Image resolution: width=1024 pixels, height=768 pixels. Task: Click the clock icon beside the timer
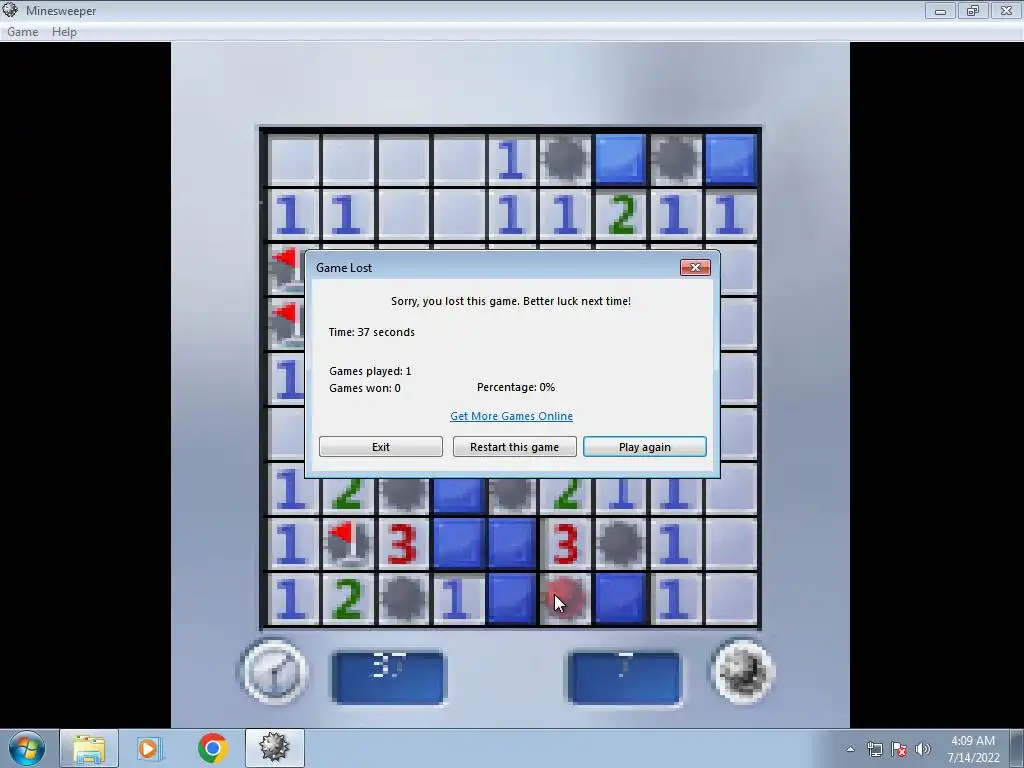274,672
